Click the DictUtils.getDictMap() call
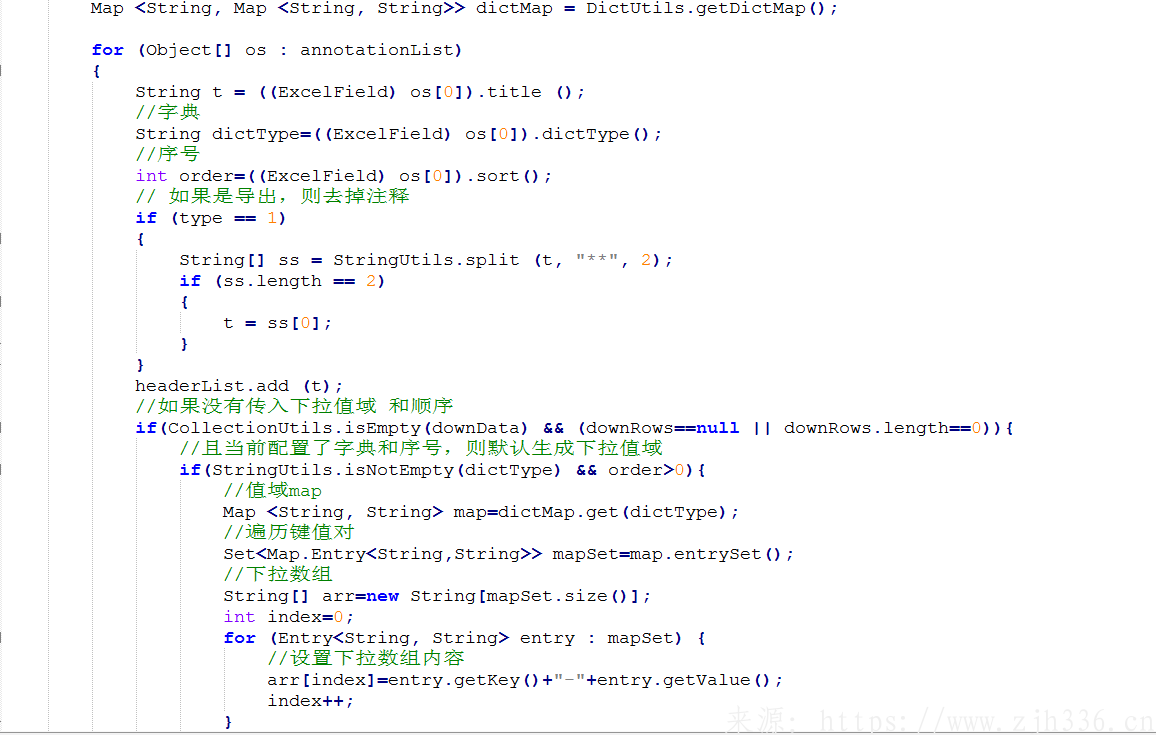The image size is (1156, 735). pyautogui.click(x=711, y=8)
